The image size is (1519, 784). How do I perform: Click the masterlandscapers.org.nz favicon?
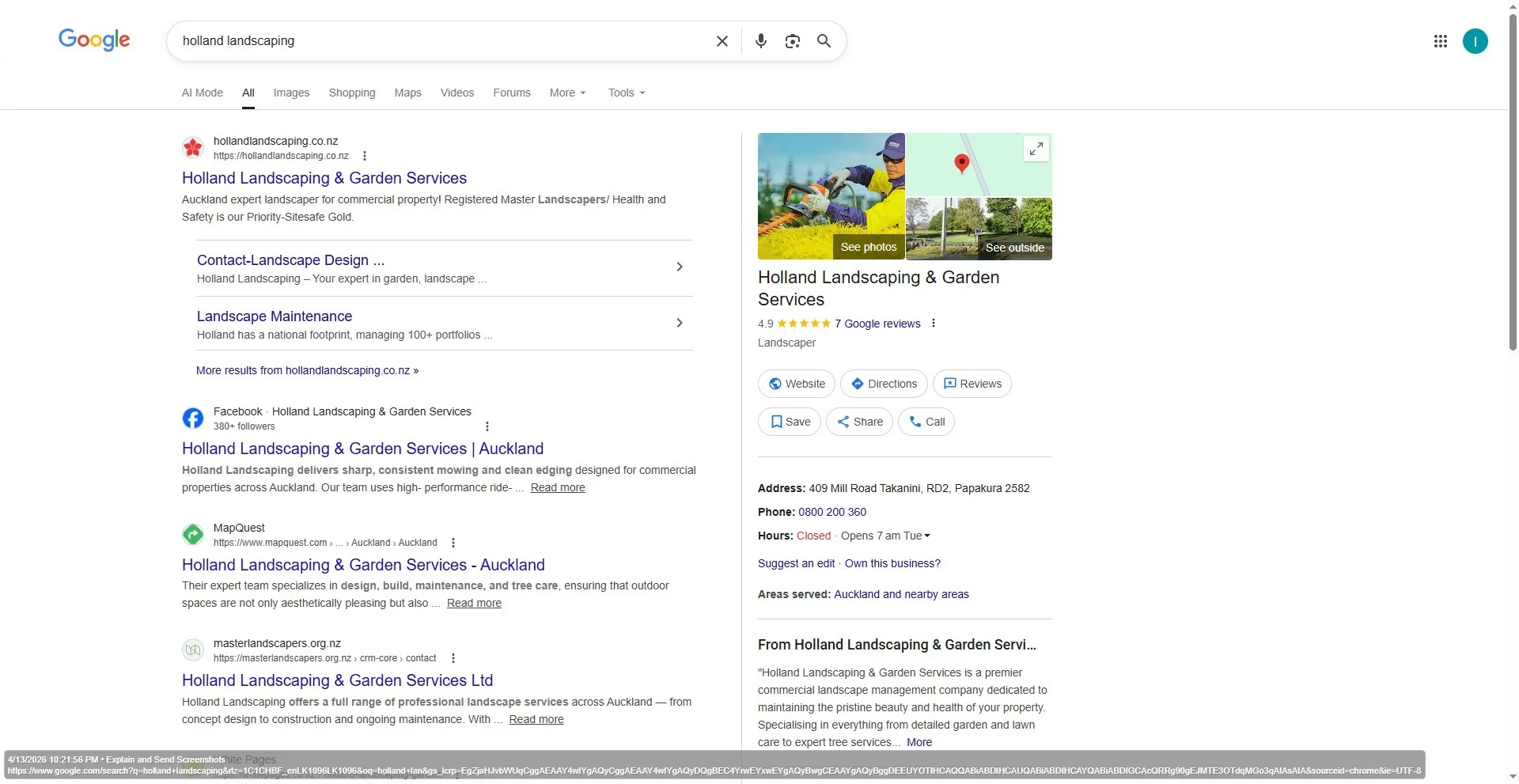(x=193, y=650)
